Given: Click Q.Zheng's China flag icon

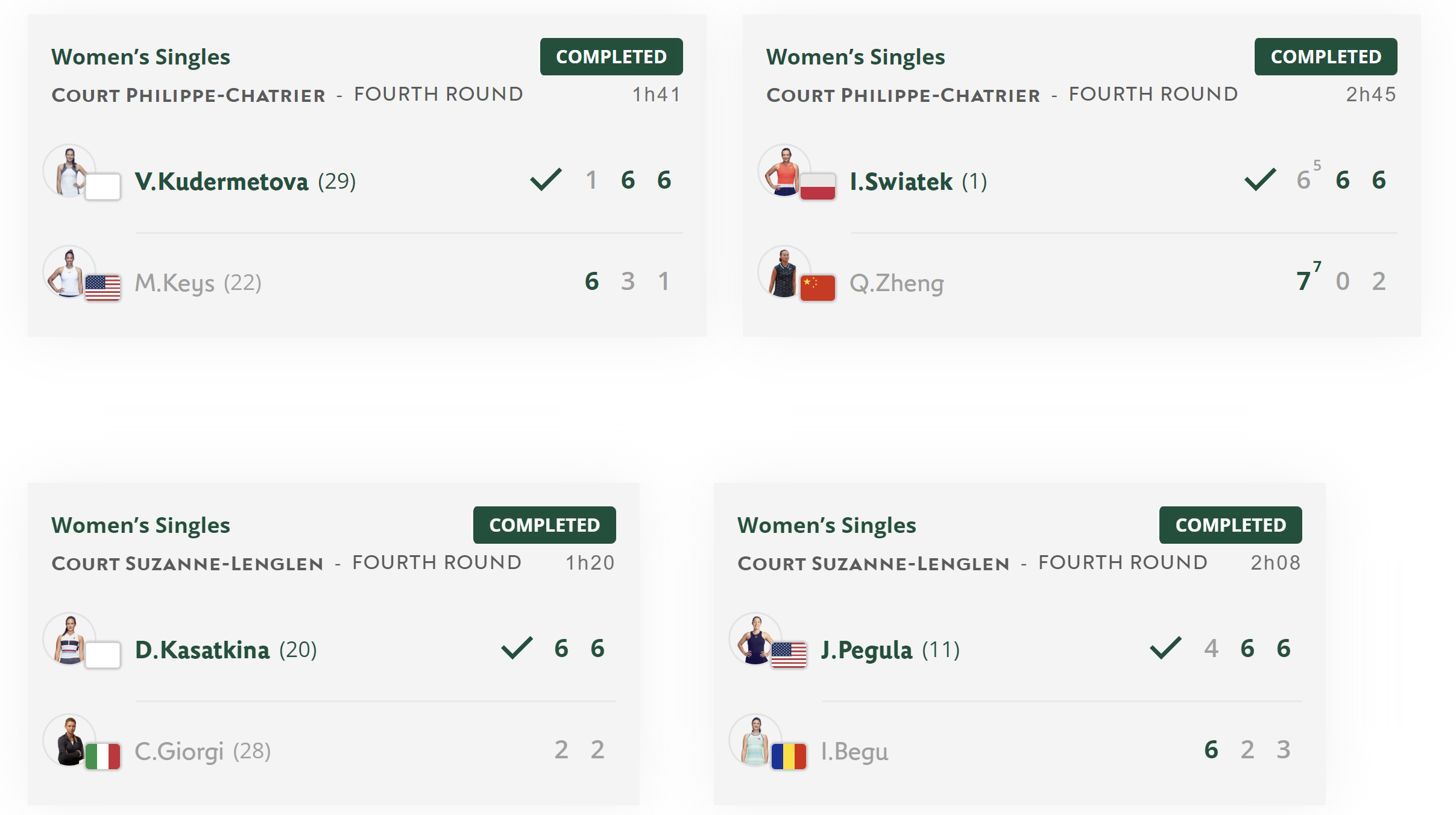Looking at the screenshot, I should [x=818, y=288].
